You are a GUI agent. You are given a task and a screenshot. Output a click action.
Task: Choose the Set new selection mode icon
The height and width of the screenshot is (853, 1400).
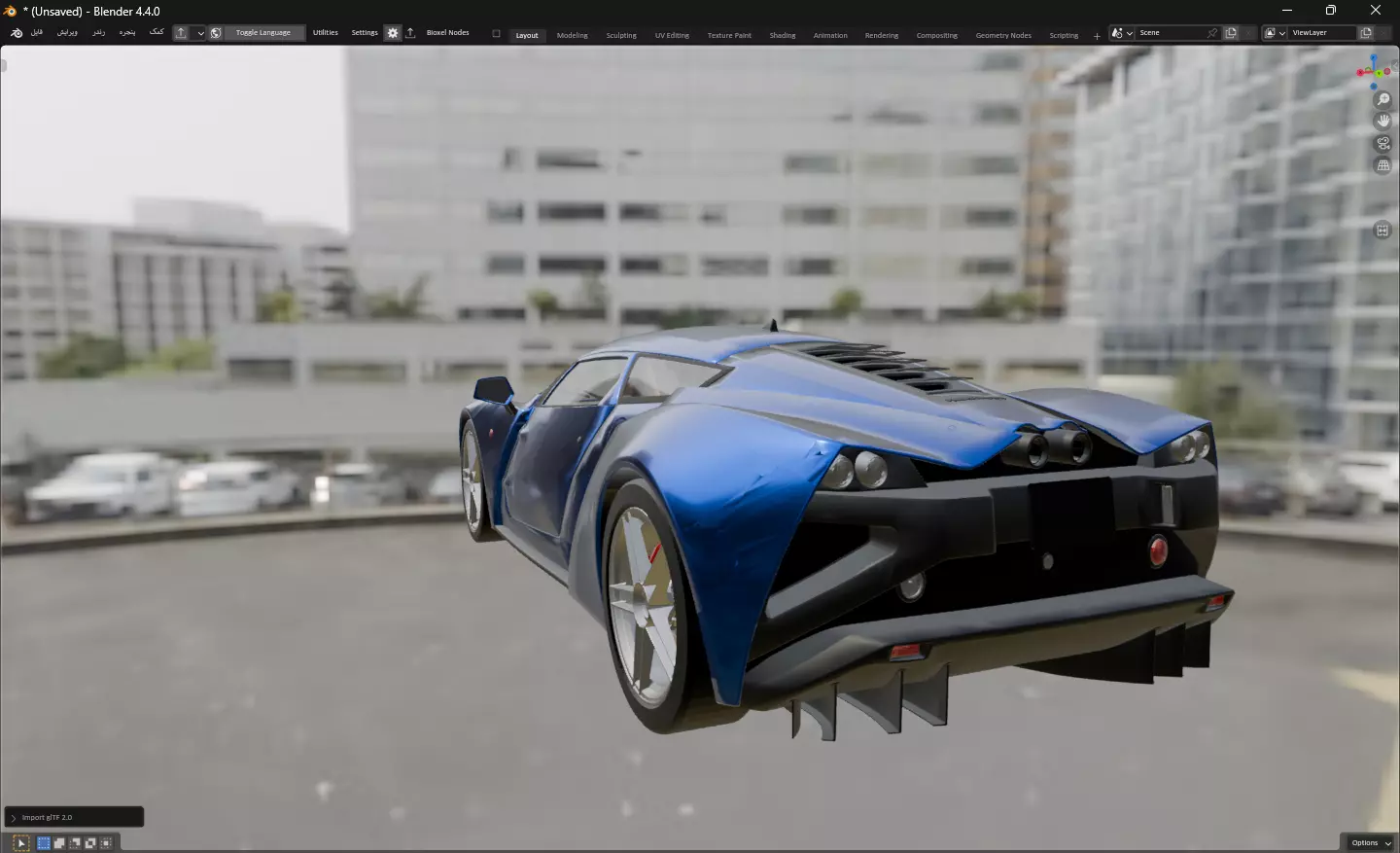coord(44,843)
